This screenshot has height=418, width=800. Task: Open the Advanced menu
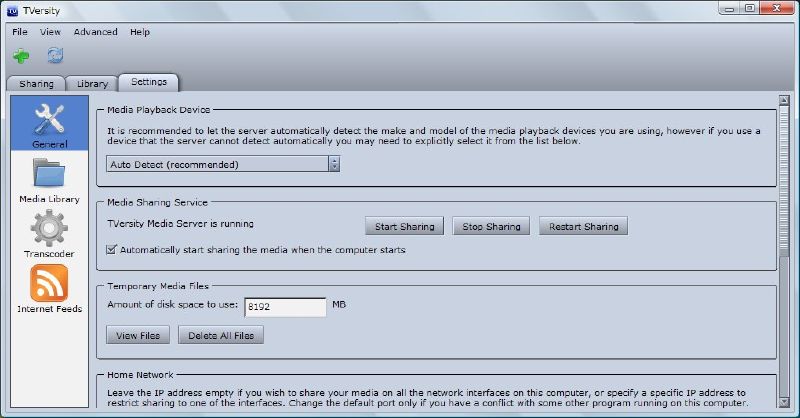pos(95,32)
